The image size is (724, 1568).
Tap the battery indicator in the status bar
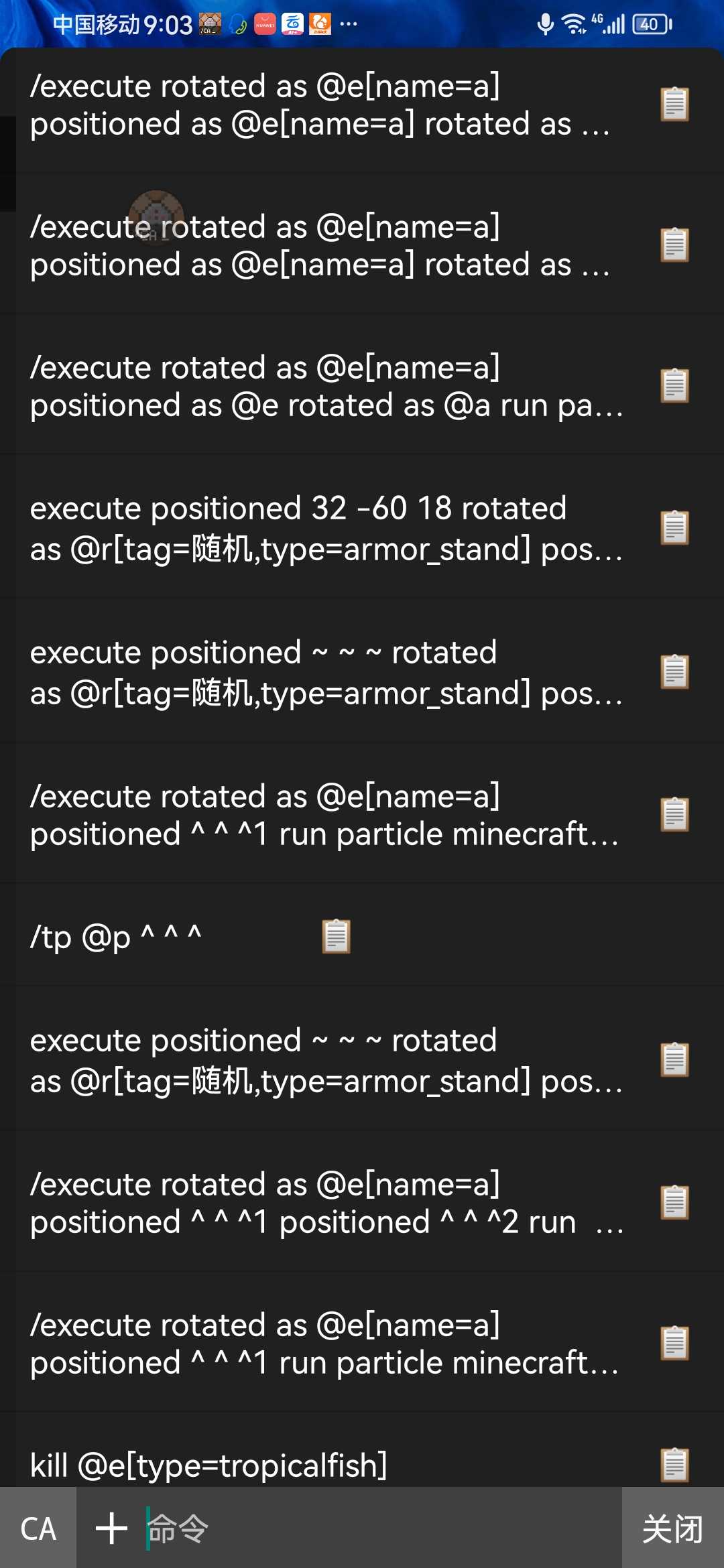pos(652,25)
